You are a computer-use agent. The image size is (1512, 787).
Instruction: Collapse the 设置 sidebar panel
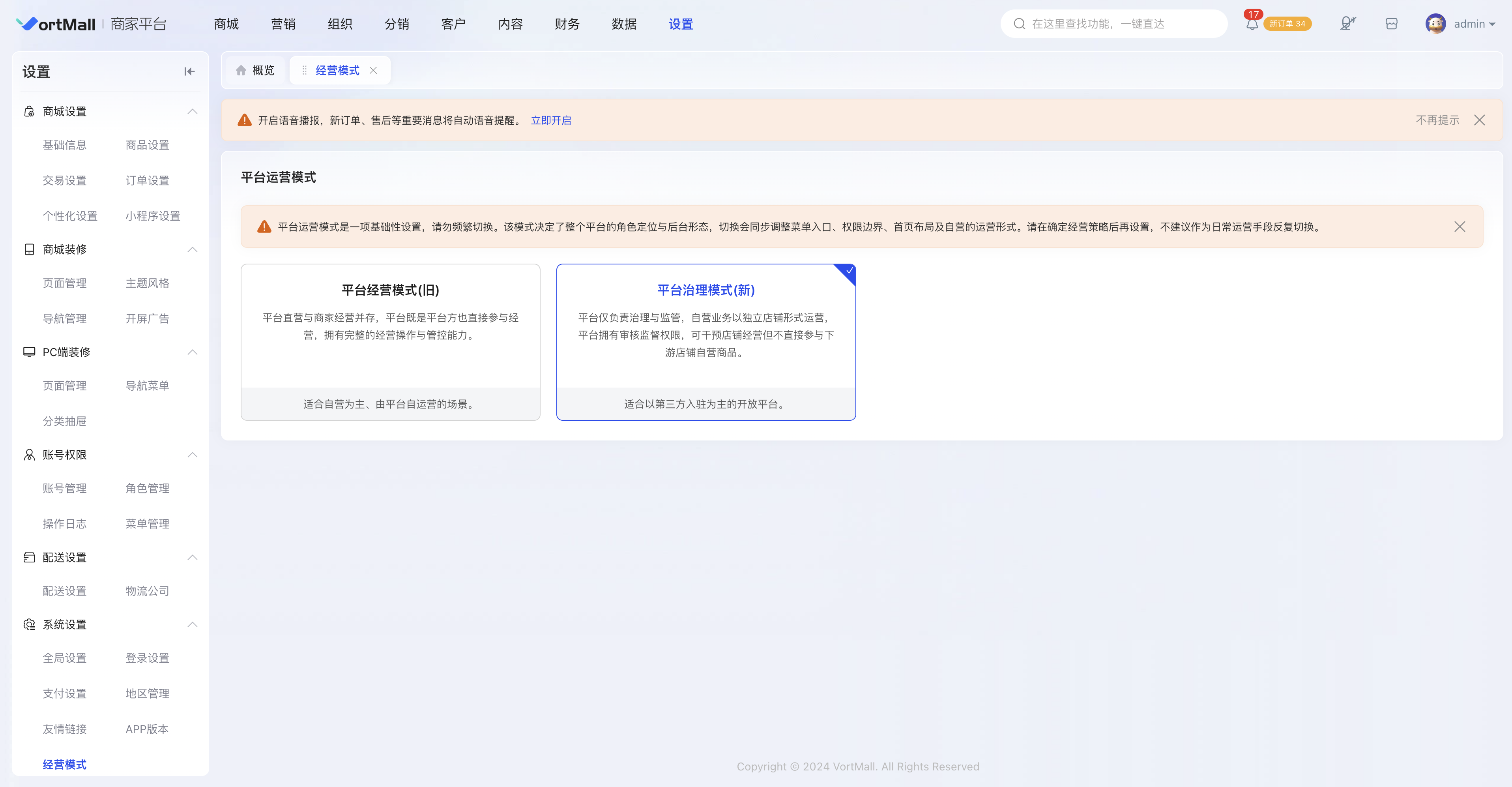189,72
